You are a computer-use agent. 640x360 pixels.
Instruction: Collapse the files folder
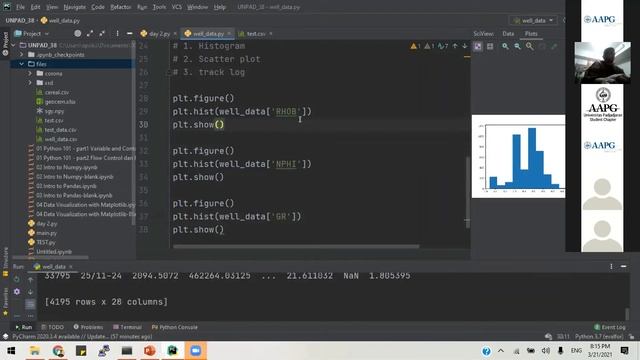point(22,64)
